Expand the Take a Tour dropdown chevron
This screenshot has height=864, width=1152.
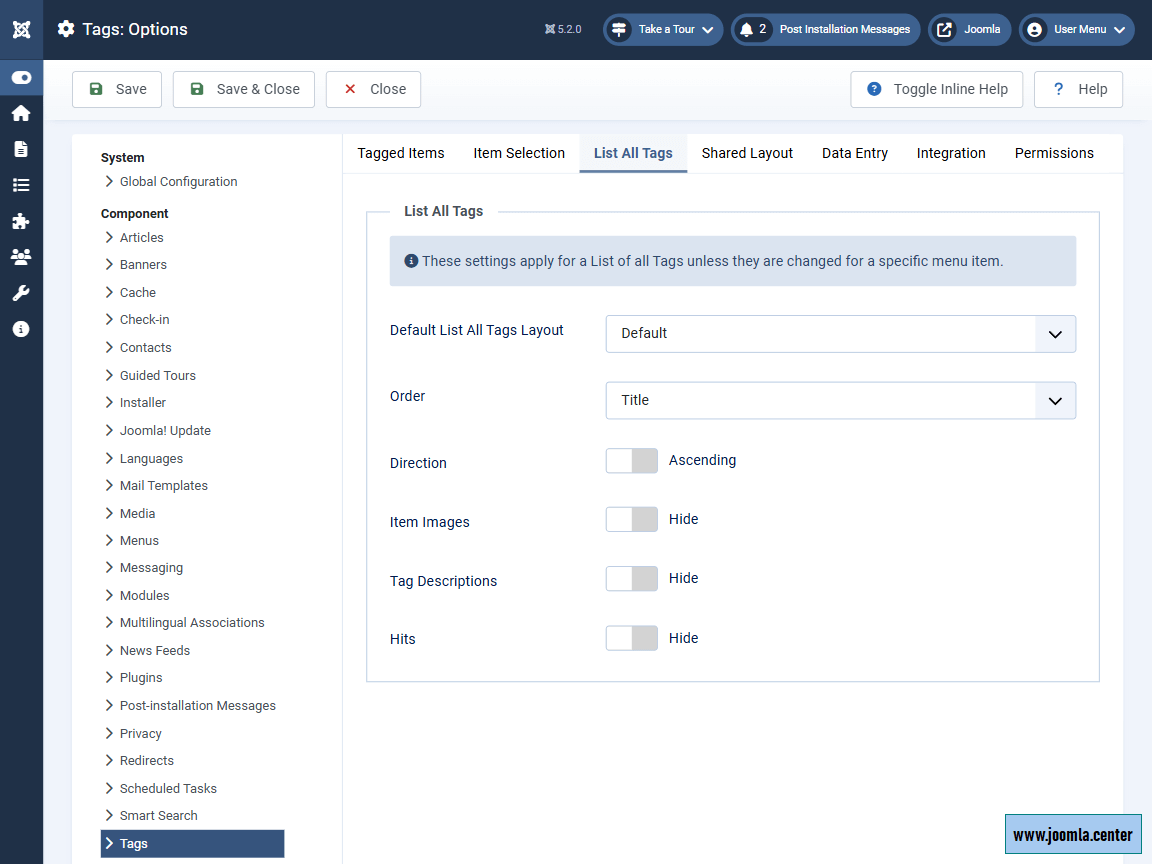click(x=708, y=30)
